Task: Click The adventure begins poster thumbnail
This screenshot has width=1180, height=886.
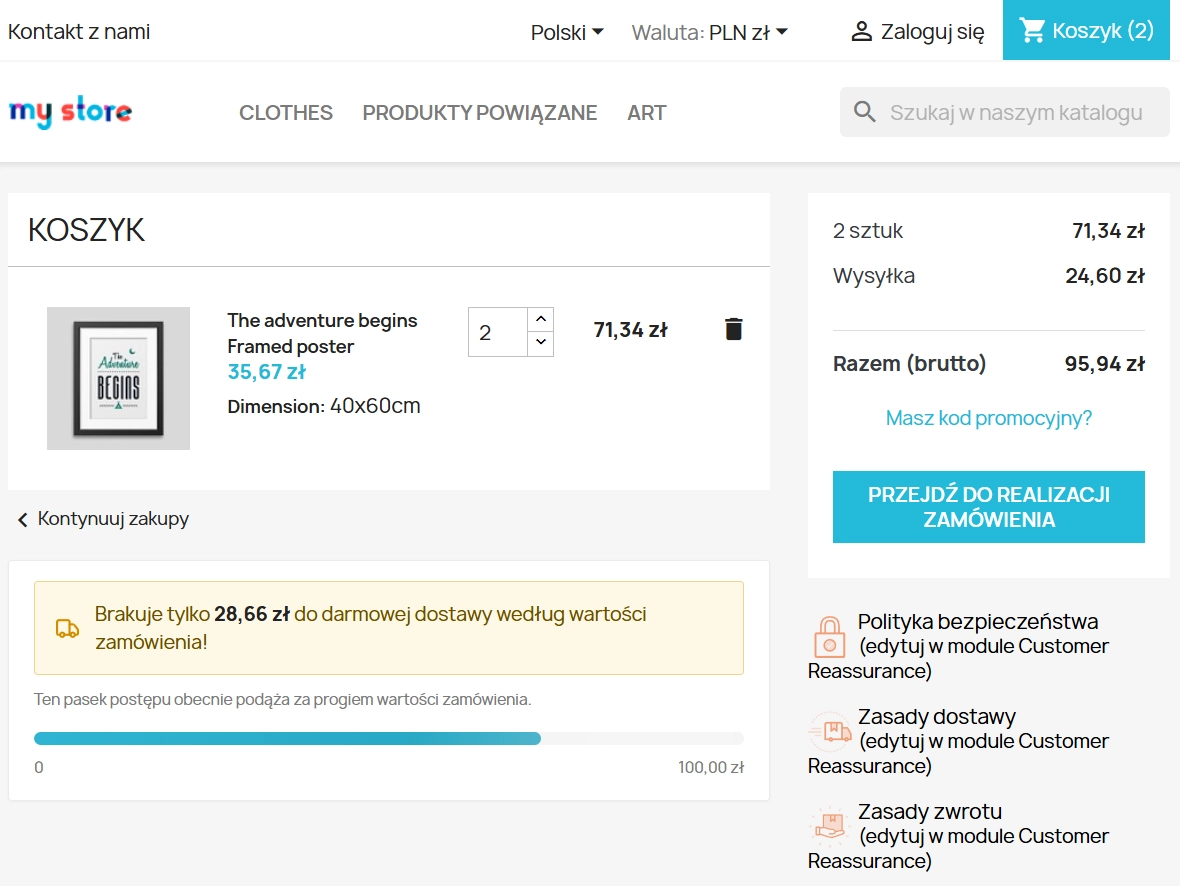Action: 118,378
